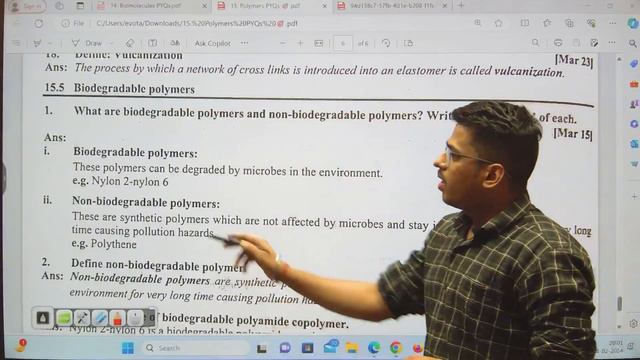Click the Save as icon in PDF toolbar
This screenshot has height=360, width=640.
[x=594, y=42]
